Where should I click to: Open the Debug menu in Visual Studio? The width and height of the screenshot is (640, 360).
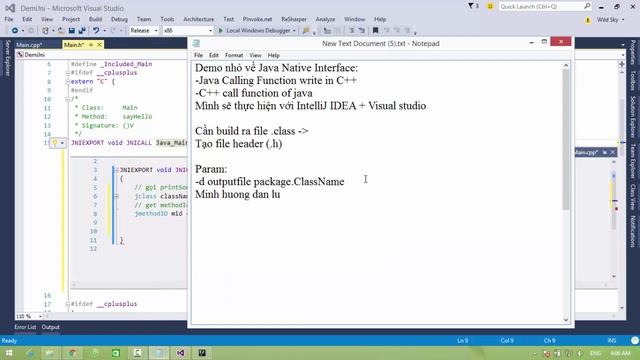pos(119,19)
